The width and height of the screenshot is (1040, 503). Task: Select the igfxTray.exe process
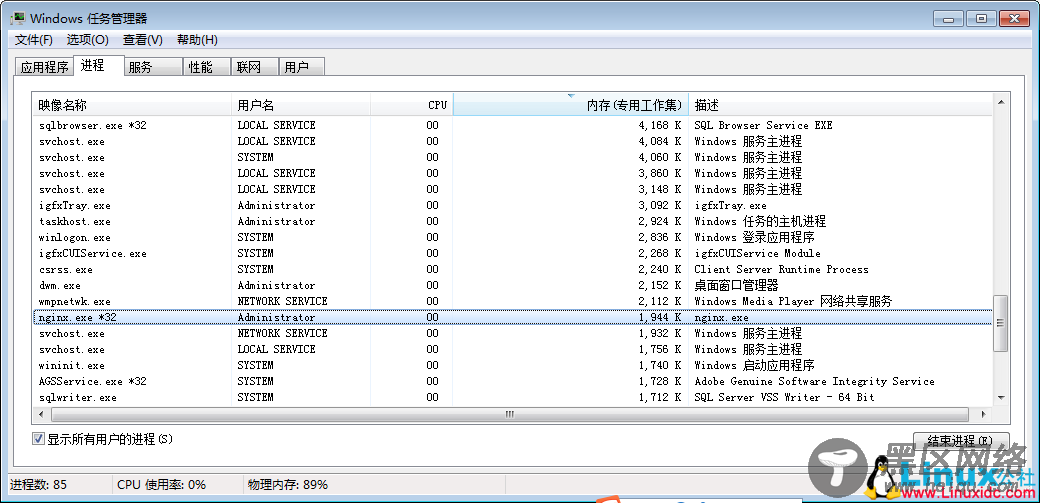513,206
